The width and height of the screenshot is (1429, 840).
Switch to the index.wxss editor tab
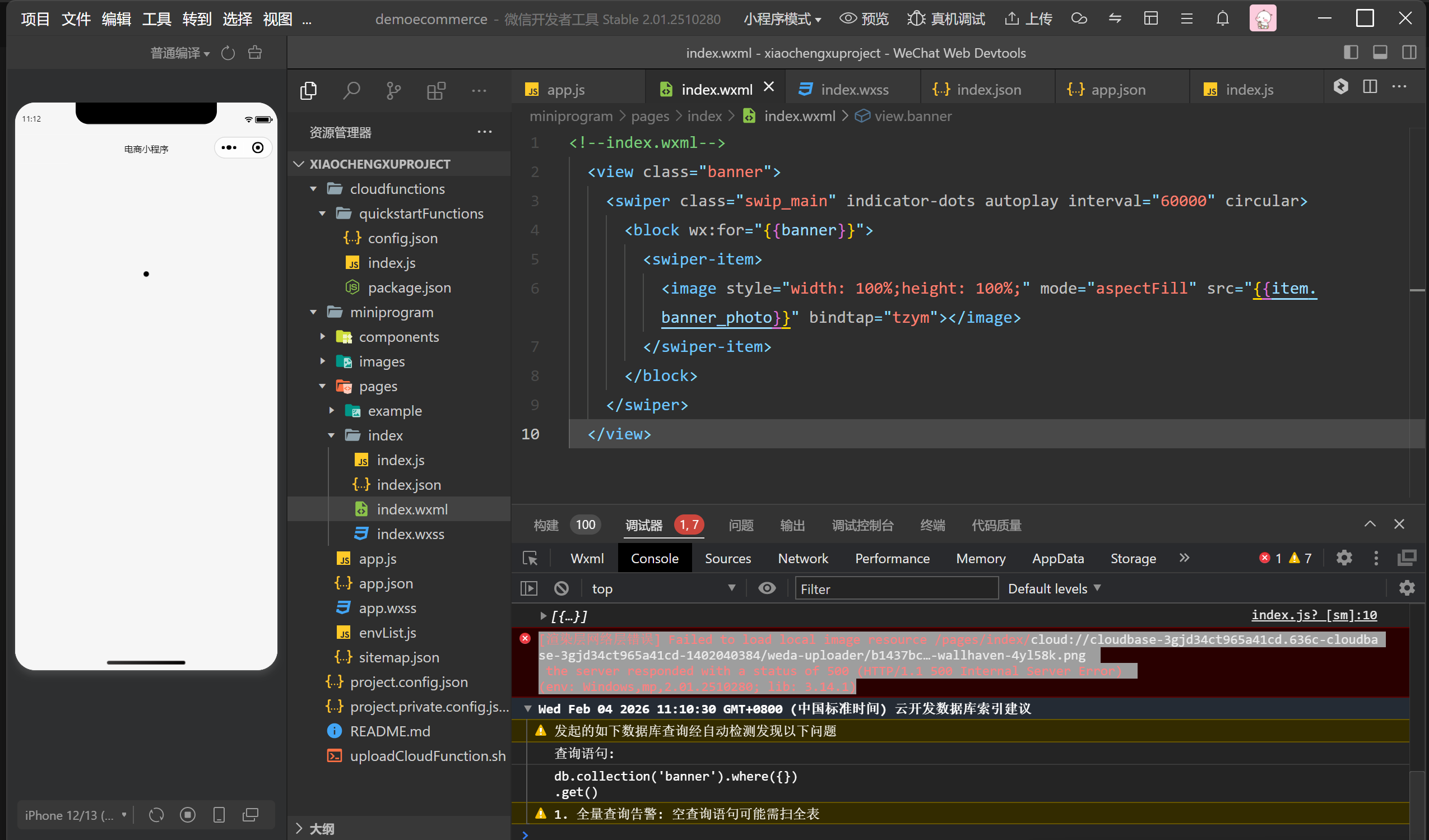(x=854, y=90)
